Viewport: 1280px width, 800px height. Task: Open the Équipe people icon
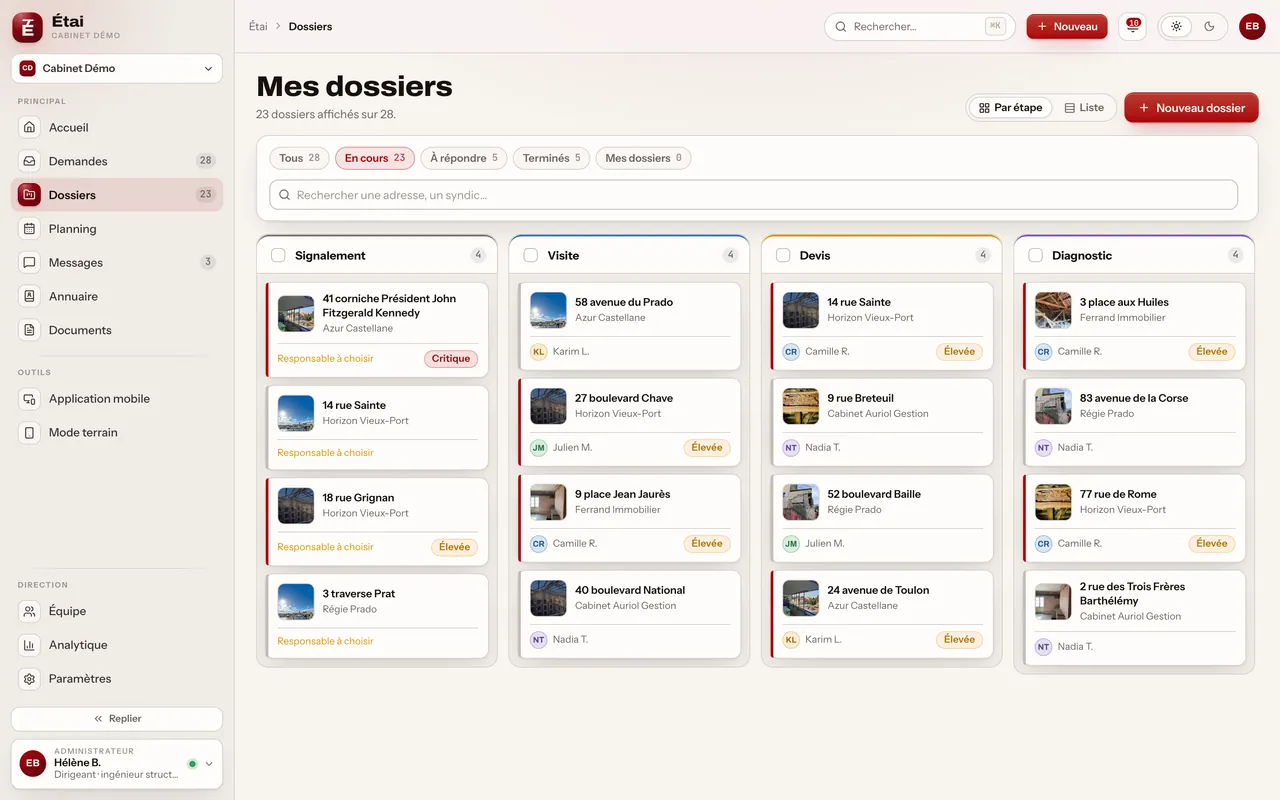pos(30,611)
